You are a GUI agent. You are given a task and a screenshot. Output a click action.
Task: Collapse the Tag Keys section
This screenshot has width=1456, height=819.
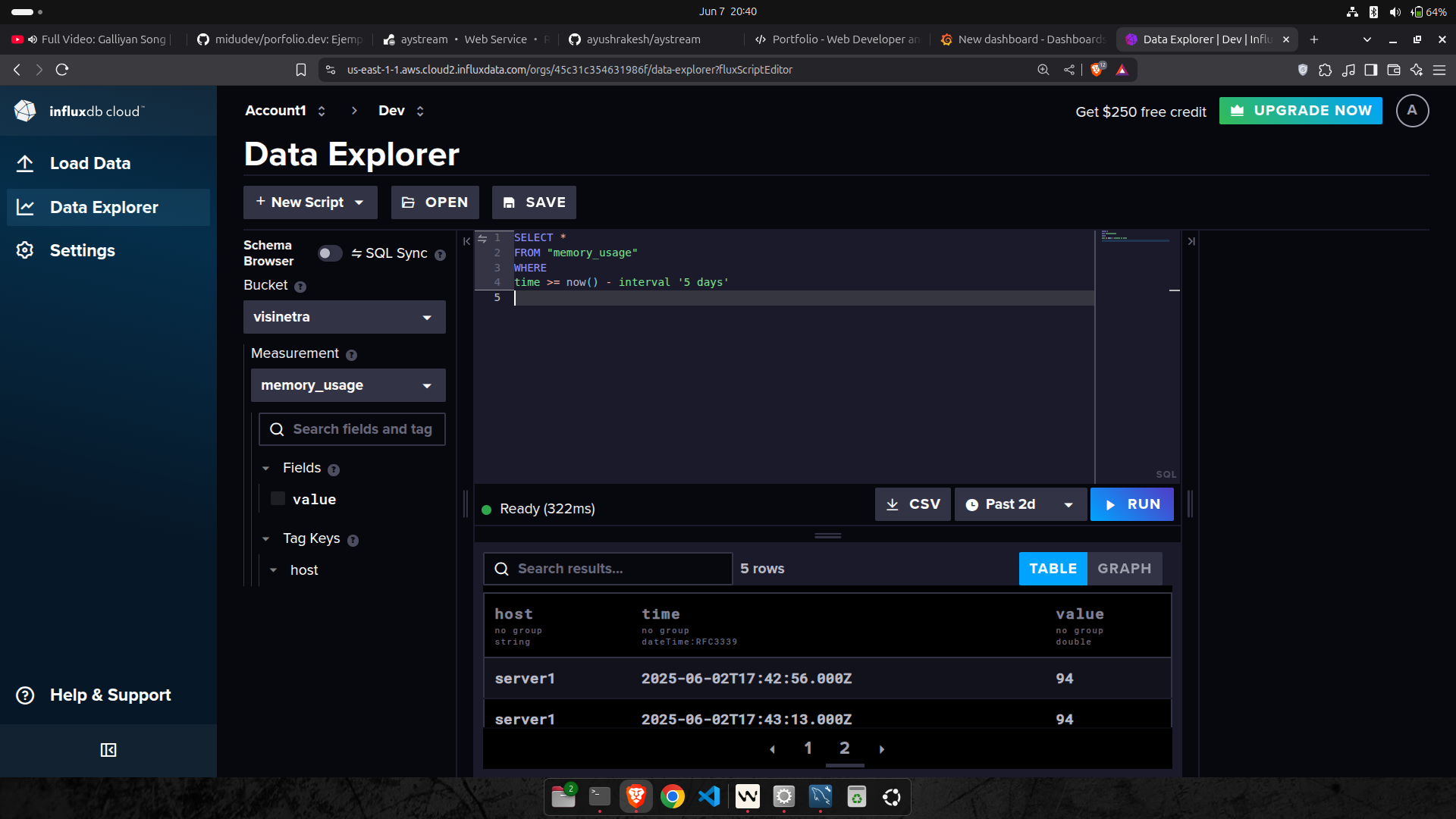pyautogui.click(x=265, y=539)
